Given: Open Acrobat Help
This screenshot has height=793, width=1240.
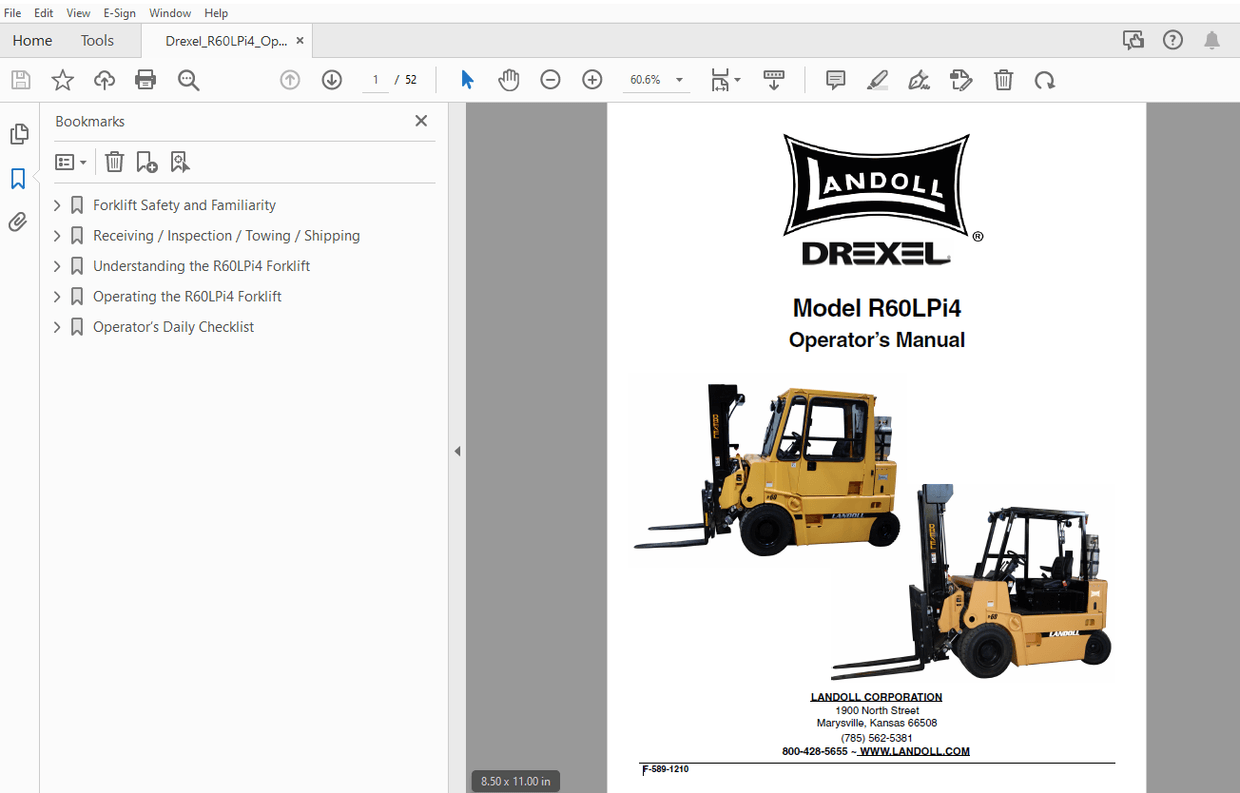Looking at the screenshot, I should click(x=1172, y=39).
